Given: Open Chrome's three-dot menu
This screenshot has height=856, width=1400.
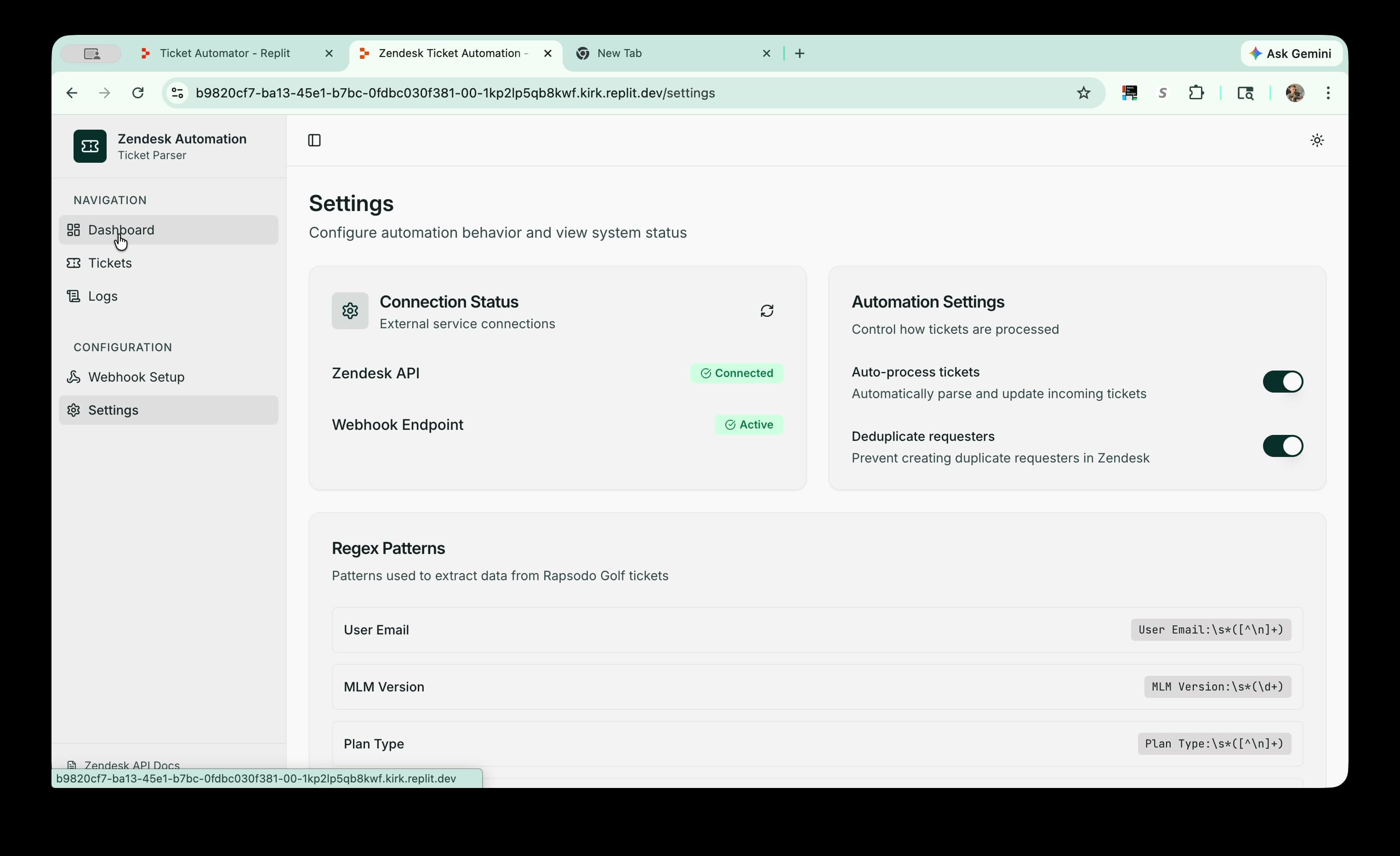Looking at the screenshot, I should [x=1328, y=93].
